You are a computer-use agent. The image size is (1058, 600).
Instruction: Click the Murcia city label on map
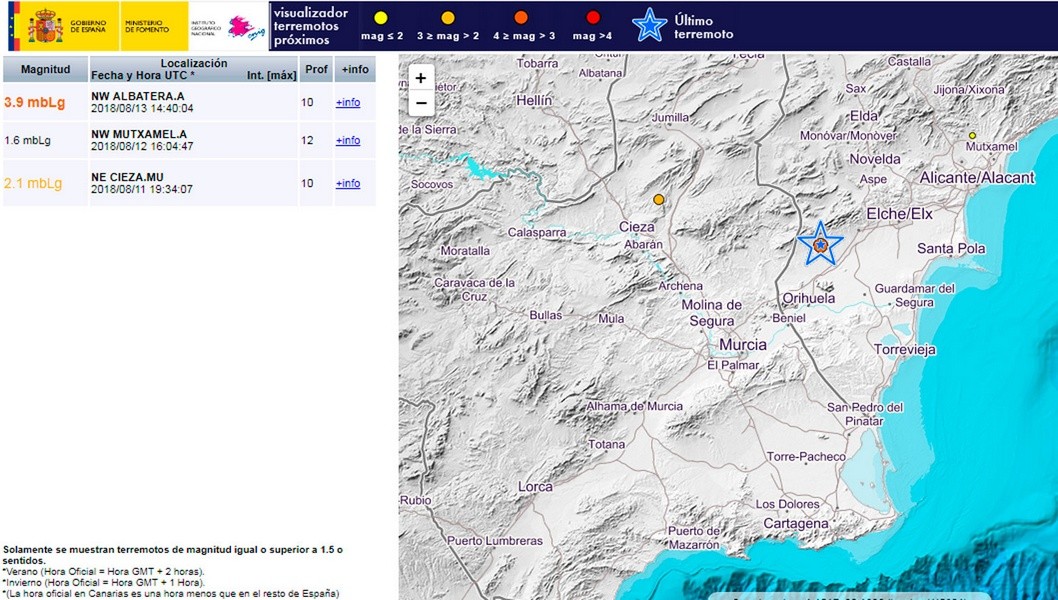click(743, 345)
